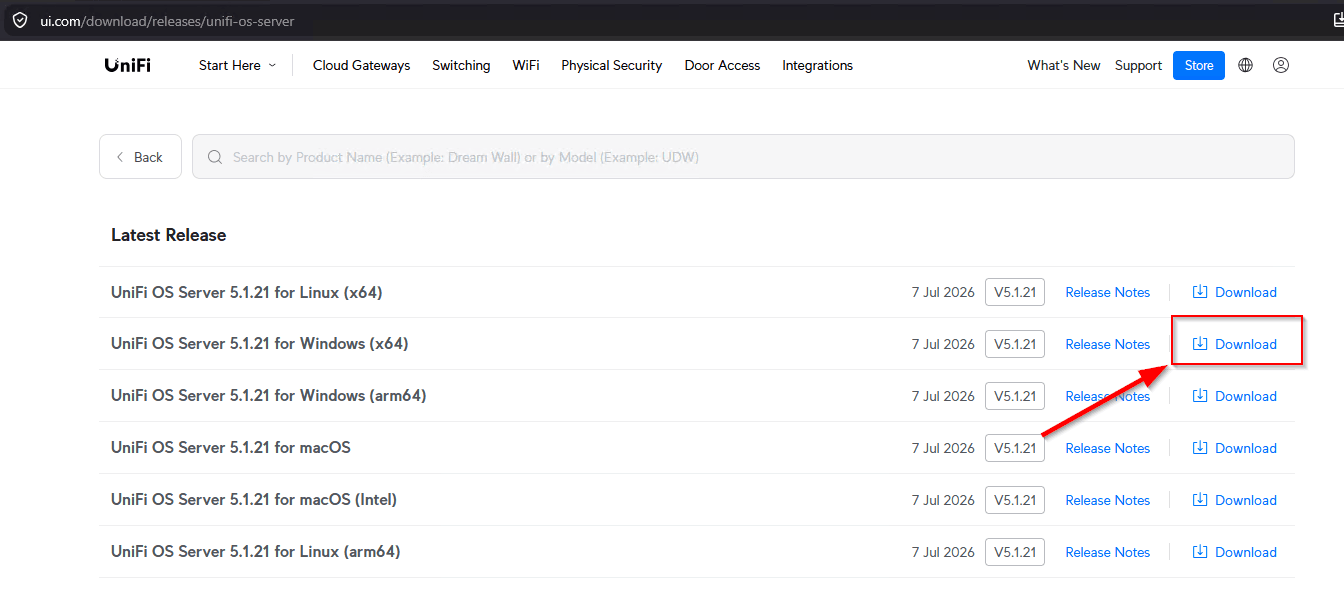Open the WiFi menu
The width and height of the screenshot is (1344, 606).
coord(526,65)
